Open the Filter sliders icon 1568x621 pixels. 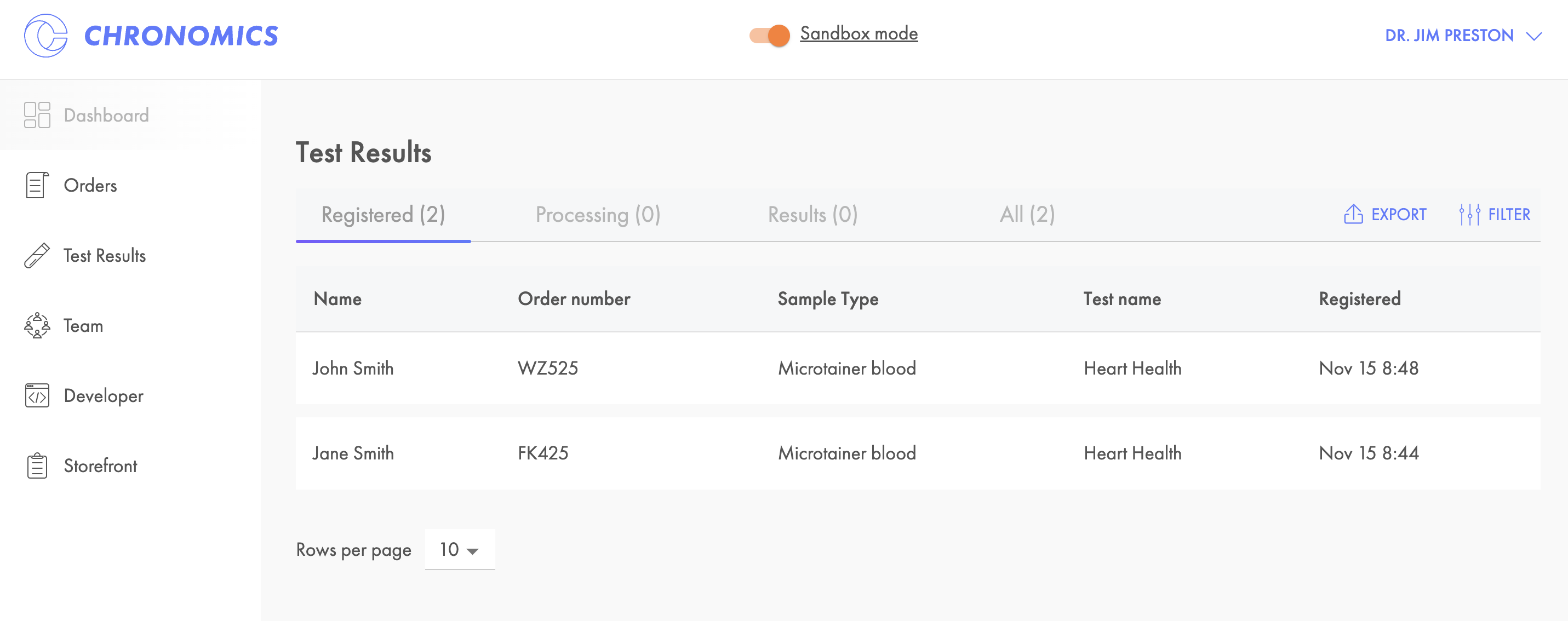click(1469, 214)
